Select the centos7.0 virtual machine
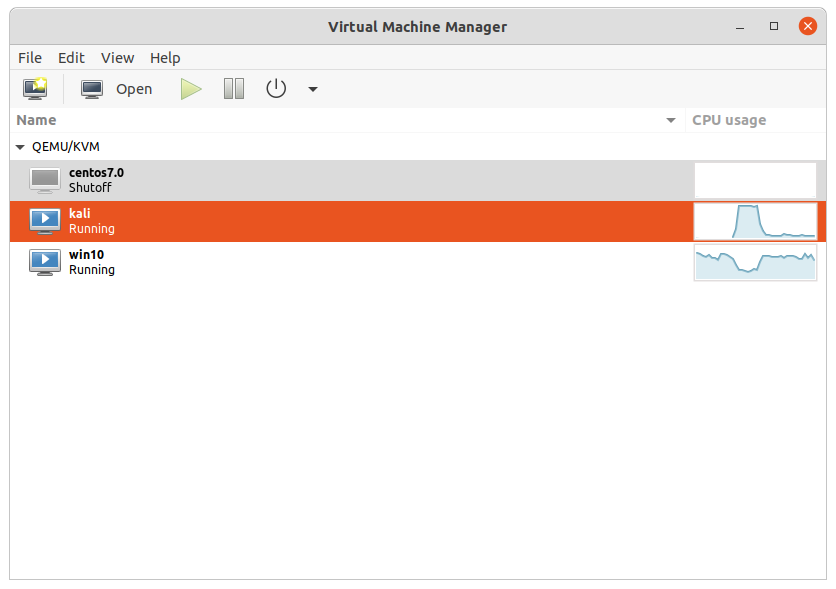Image resolution: width=836 pixels, height=589 pixels. 418,180
